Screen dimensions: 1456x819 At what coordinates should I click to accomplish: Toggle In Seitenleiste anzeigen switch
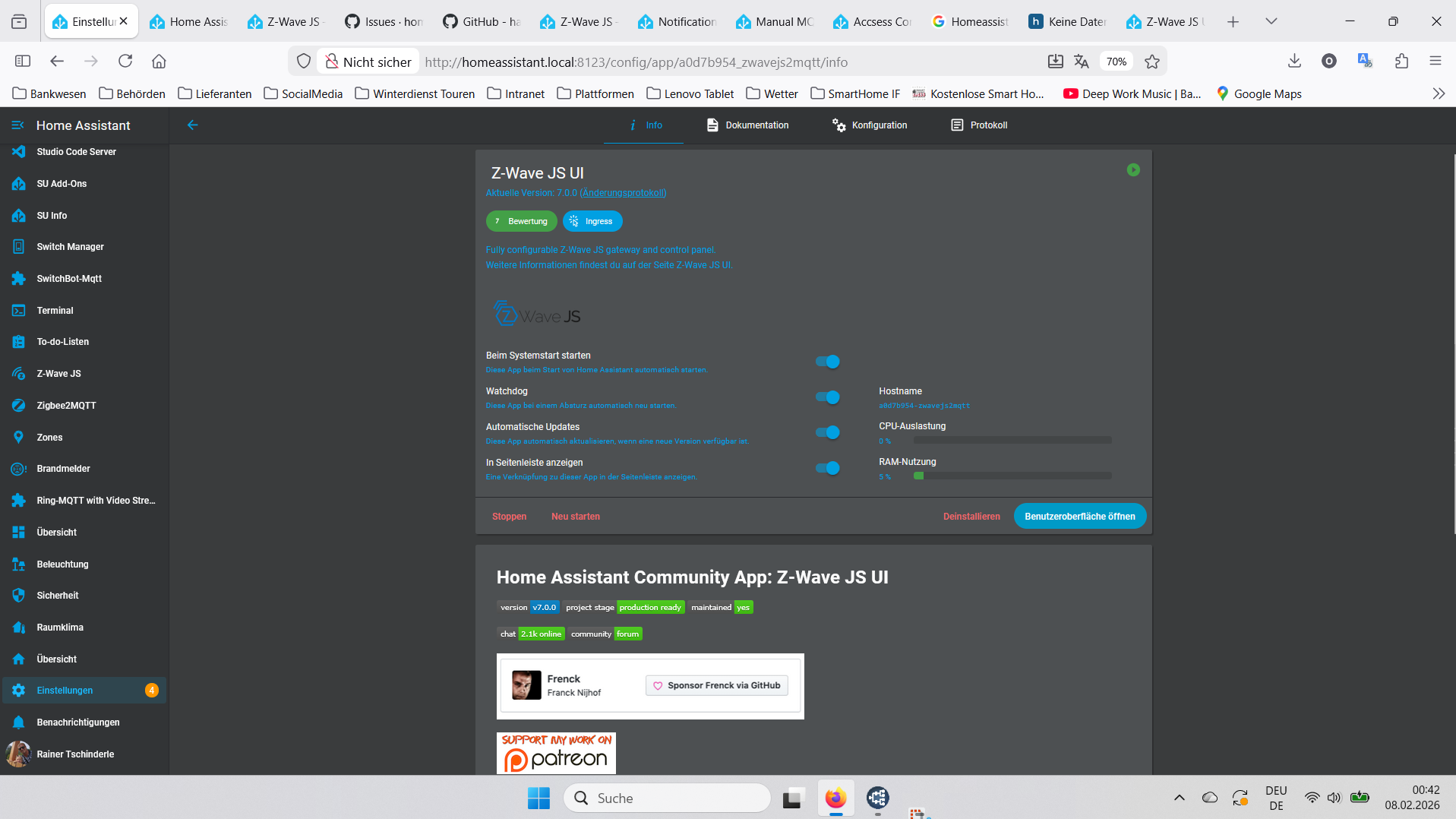click(x=827, y=469)
